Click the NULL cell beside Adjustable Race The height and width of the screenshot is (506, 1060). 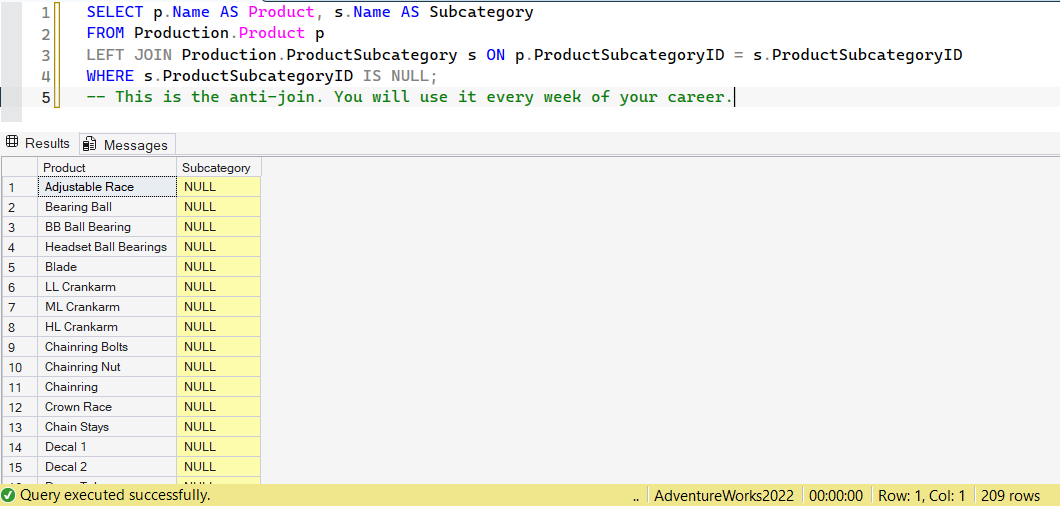tap(218, 187)
